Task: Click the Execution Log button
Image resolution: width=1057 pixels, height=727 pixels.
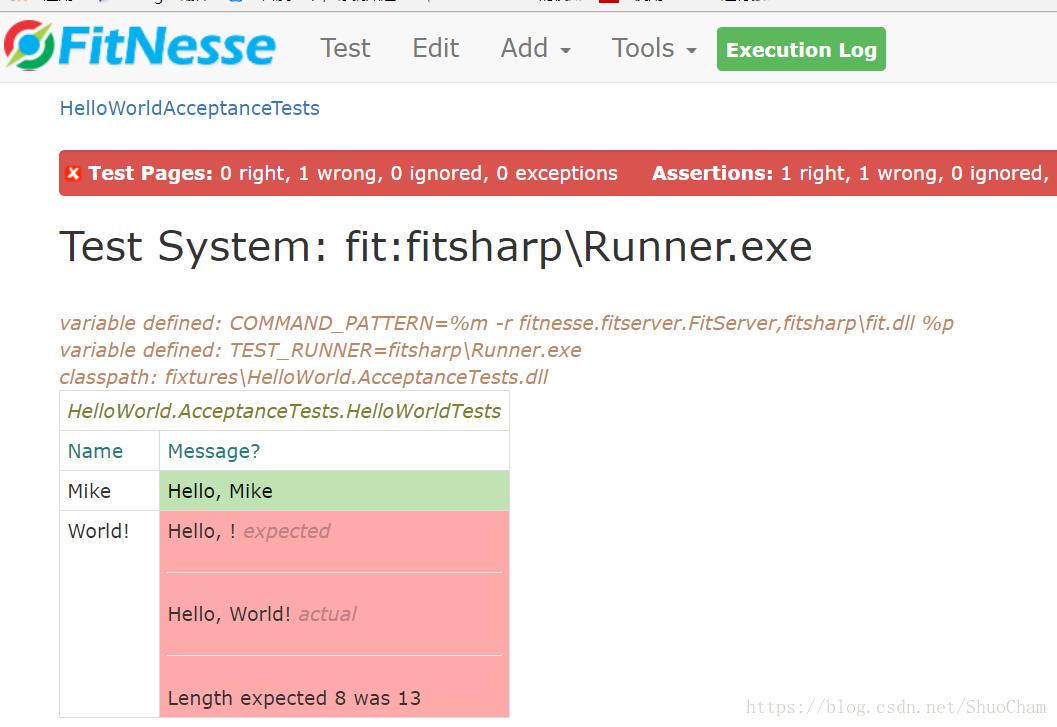Action: pos(801,49)
